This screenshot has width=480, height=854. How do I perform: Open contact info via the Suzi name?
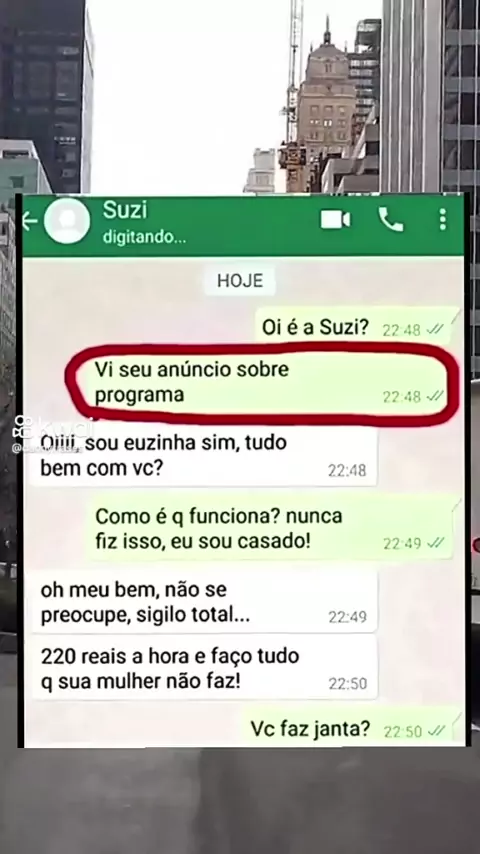tap(125, 210)
